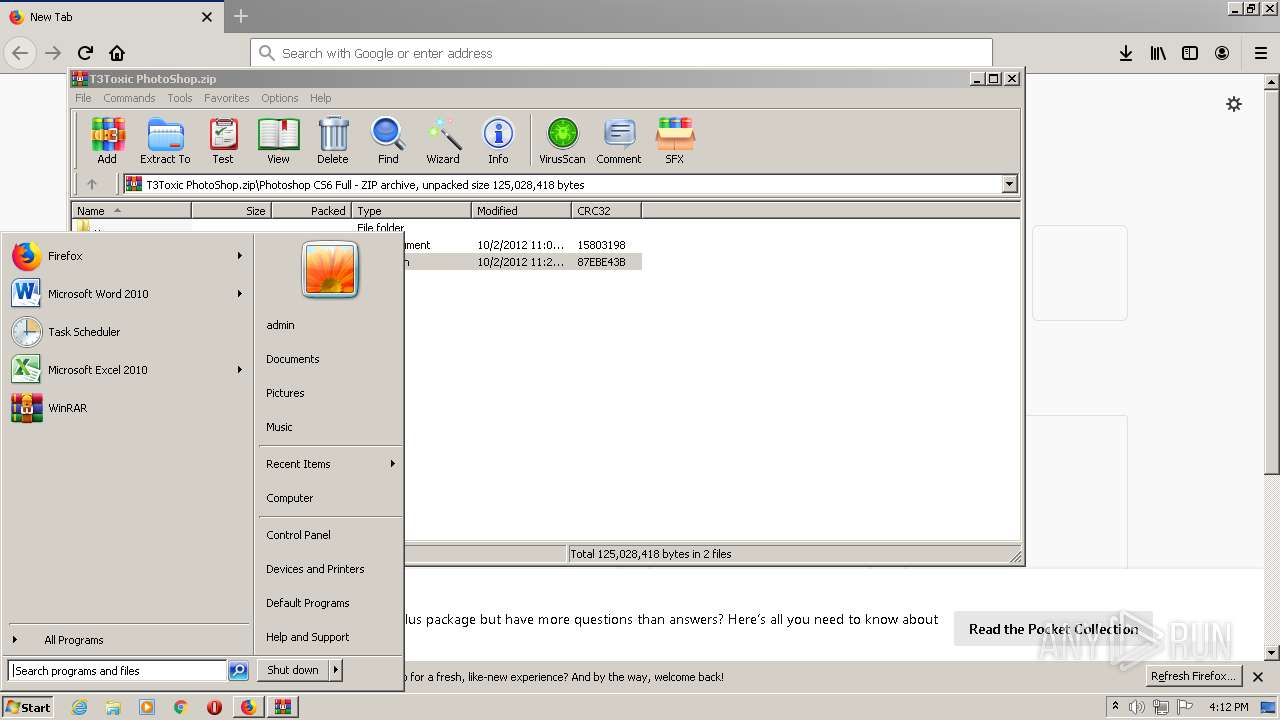
Task: Click Refresh Firefox button
Action: [1194, 676]
